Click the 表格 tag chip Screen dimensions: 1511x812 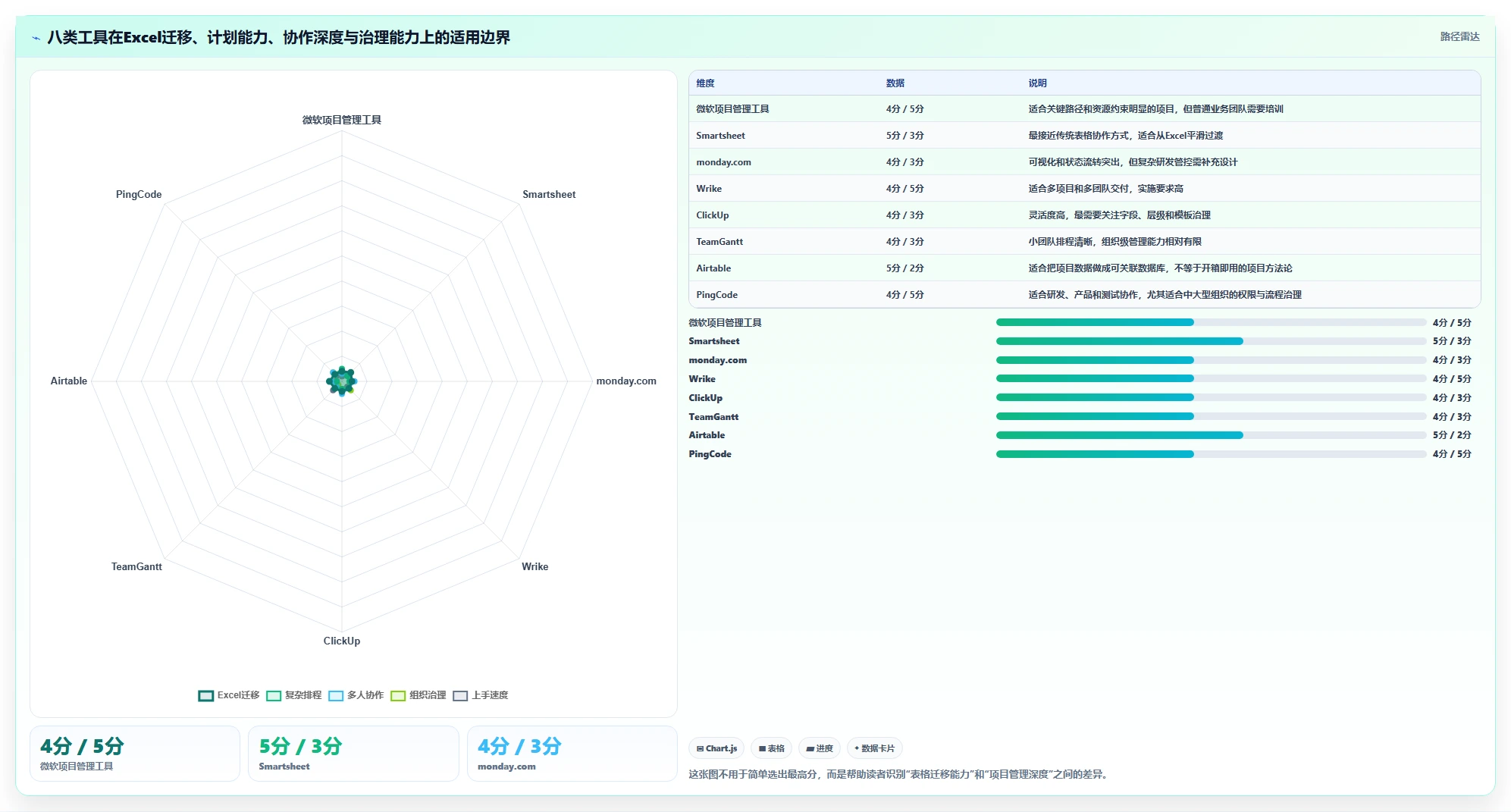(x=772, y=748)
